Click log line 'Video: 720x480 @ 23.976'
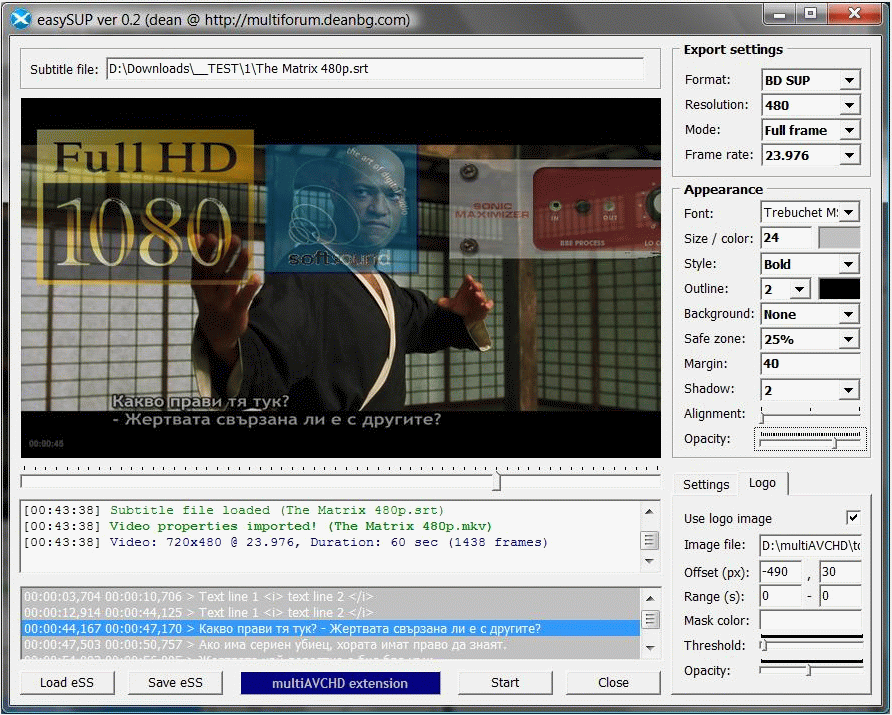Viewport: 892px width, 715px height. tap(286, 542)
